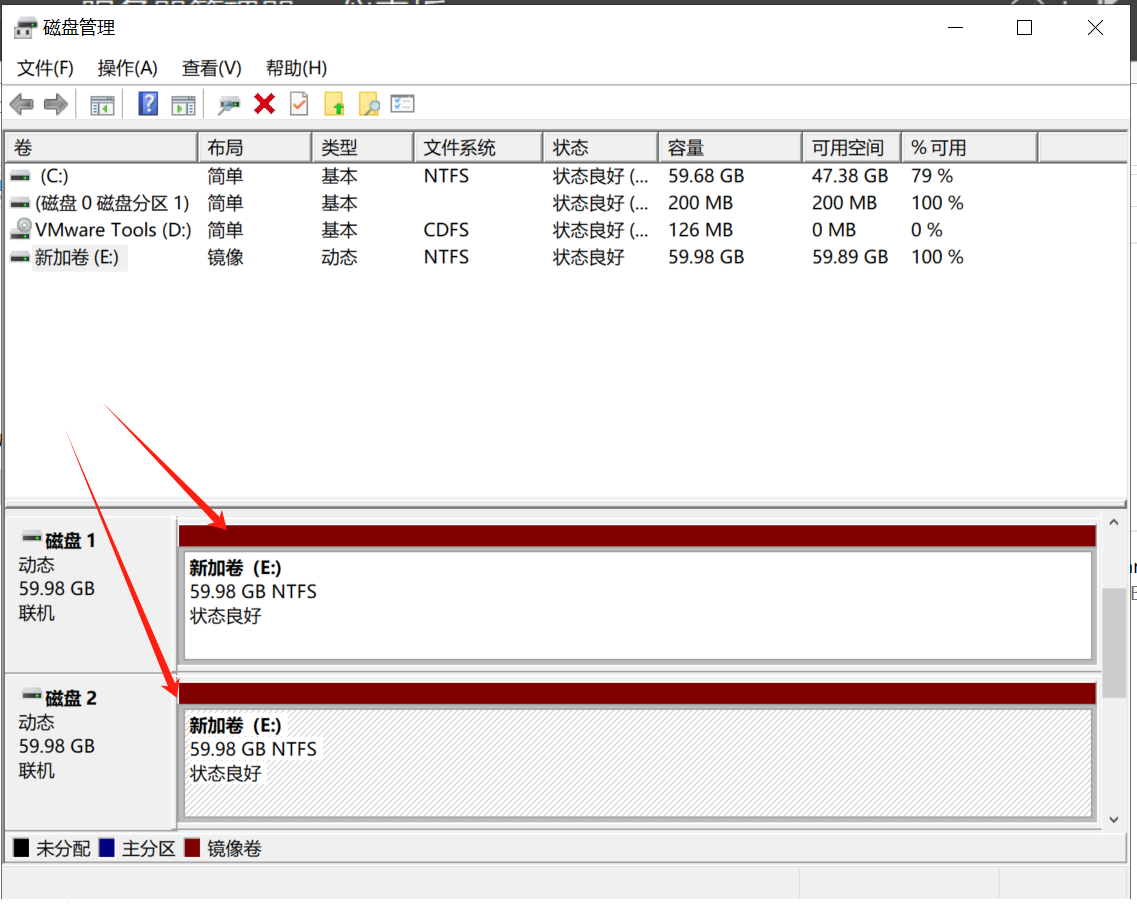Sort by the 布局 column header
Viewport: 1137px width, 904px height.
pyautogui.click(x=255, y=148)
